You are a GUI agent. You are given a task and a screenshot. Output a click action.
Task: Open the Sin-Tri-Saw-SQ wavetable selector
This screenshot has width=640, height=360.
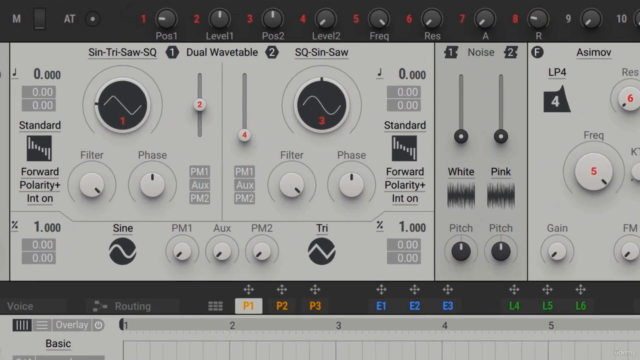point(122,53)
